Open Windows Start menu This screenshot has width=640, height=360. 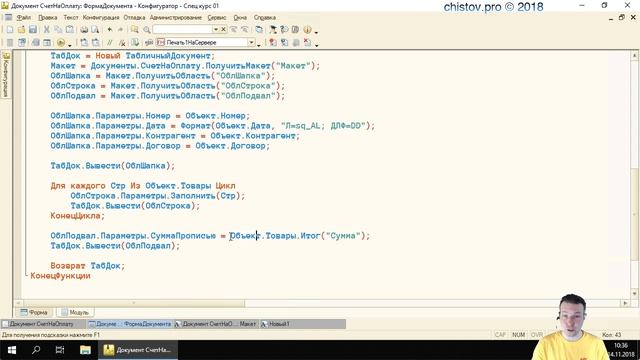point(12,350)
